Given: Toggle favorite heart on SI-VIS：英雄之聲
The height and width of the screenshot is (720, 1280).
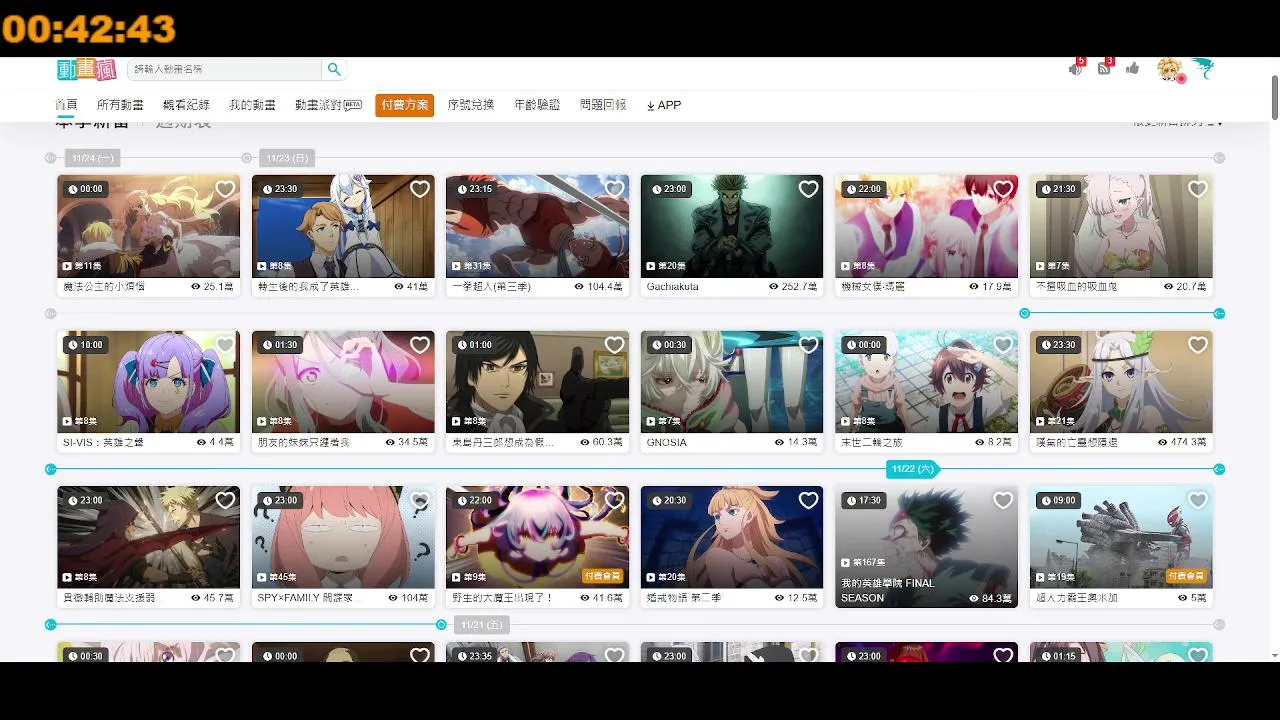Looking at the screenshot, I should 225,345.
